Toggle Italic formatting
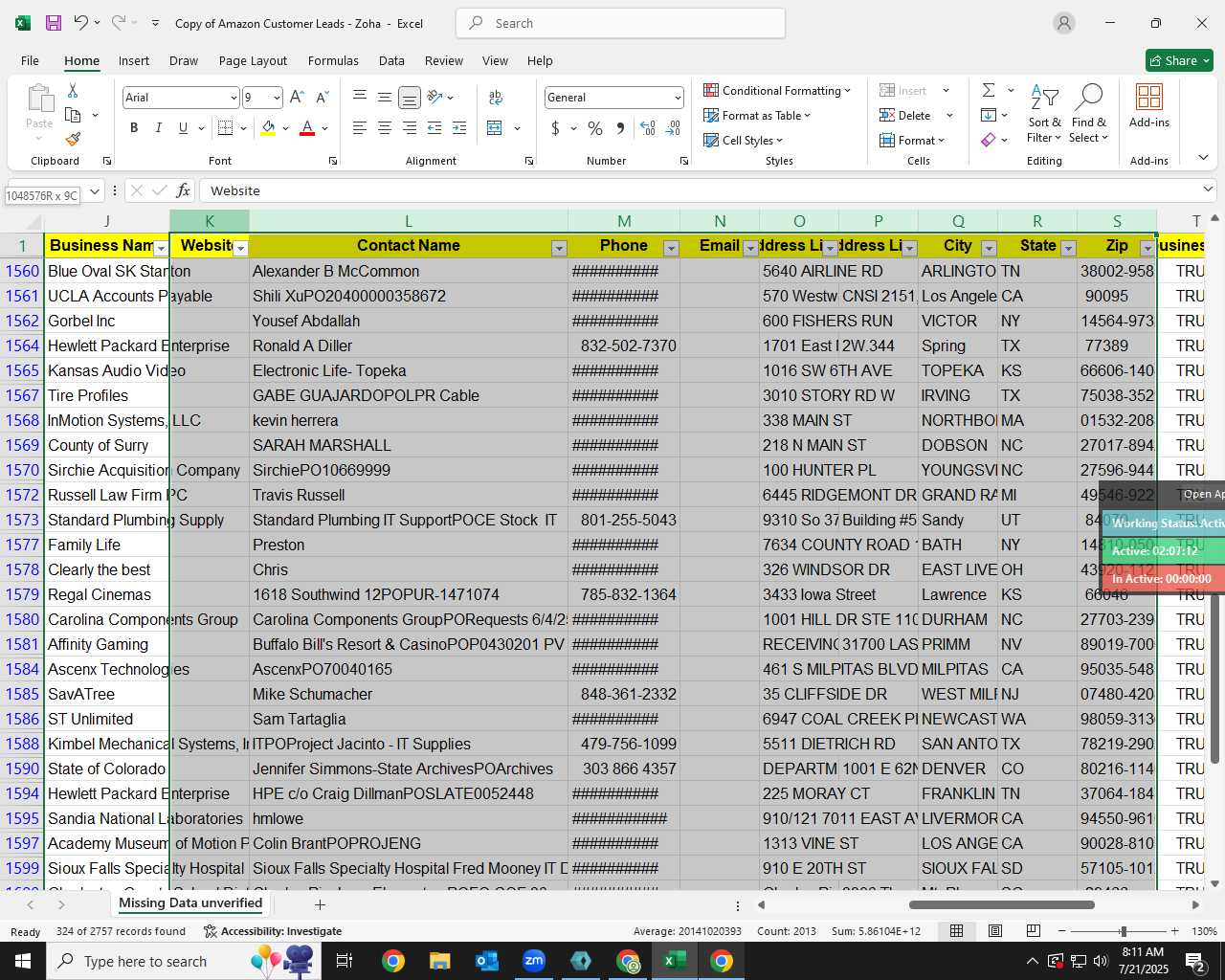1225x980 pixels. [x=158, y=128]
